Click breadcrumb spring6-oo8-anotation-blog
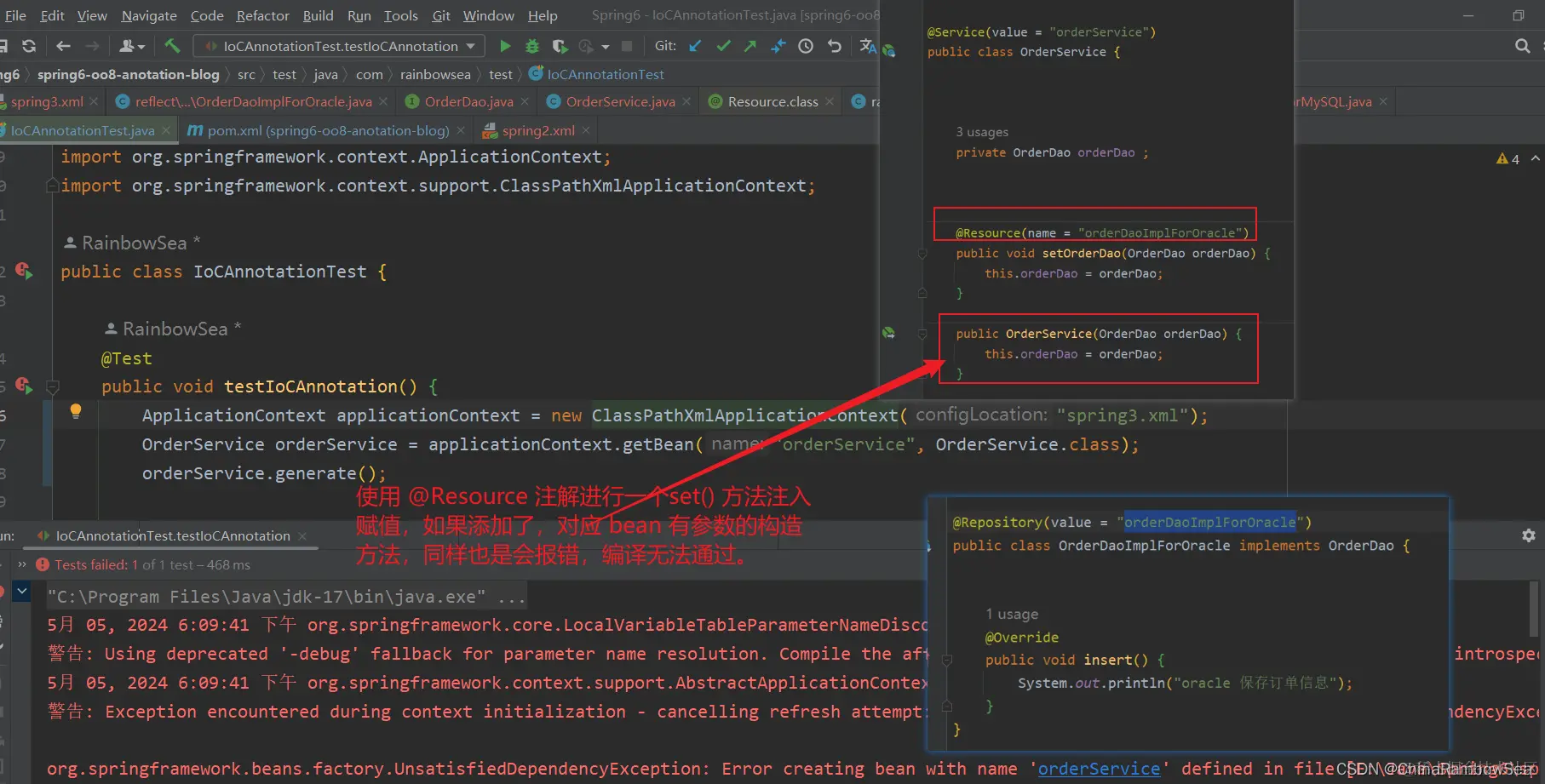The image size is (1545, 784). click(x=129, y=74)
